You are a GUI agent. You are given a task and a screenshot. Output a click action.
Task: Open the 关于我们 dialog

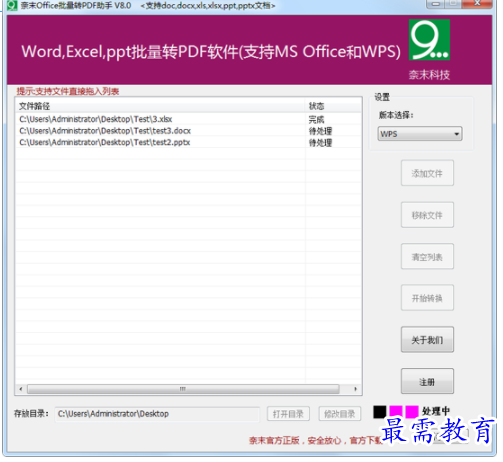(427, 340)
